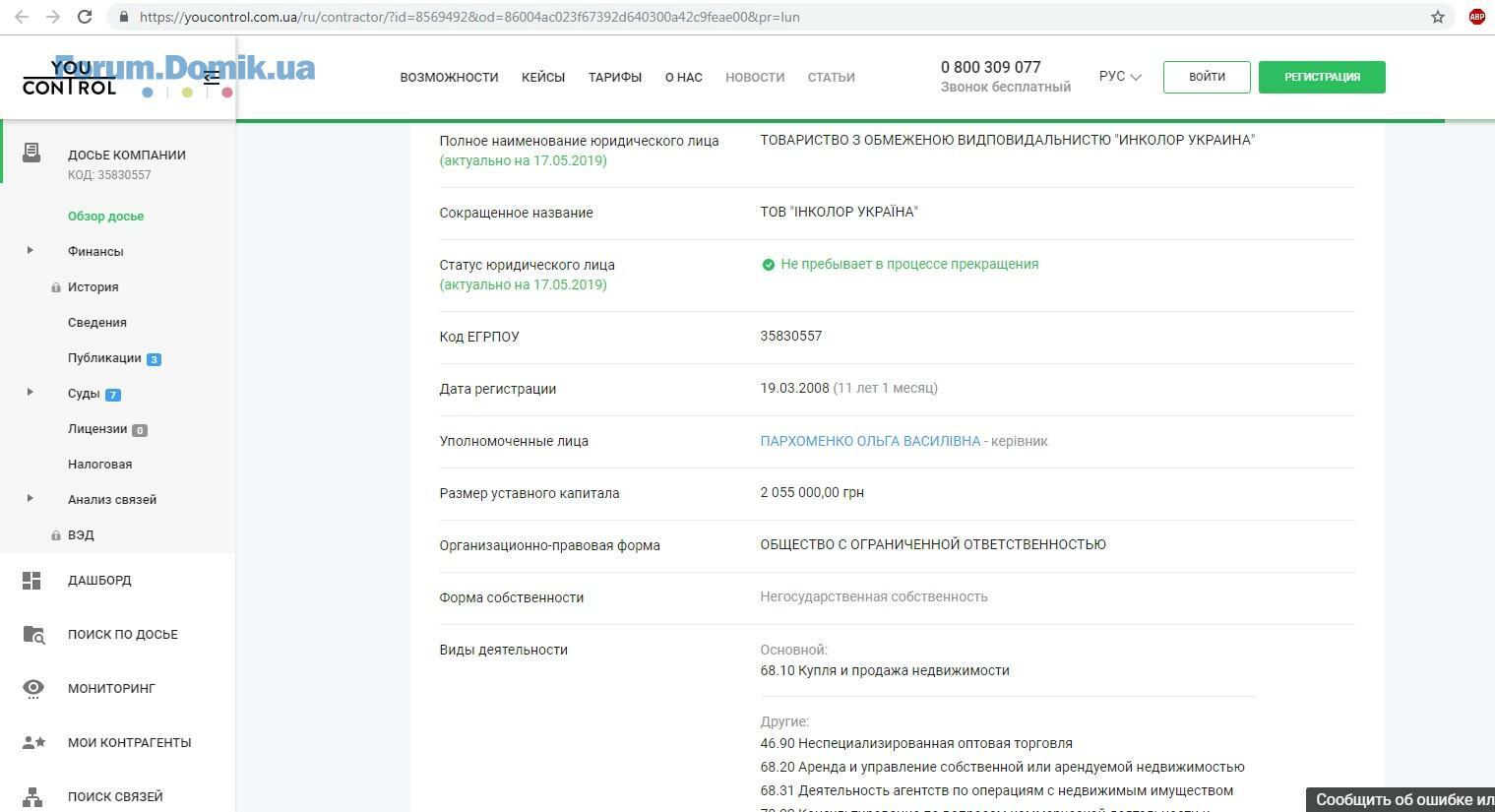Click the green status checkmark icon
This screenshot has height=812, width=1495.
coord(768,264)
